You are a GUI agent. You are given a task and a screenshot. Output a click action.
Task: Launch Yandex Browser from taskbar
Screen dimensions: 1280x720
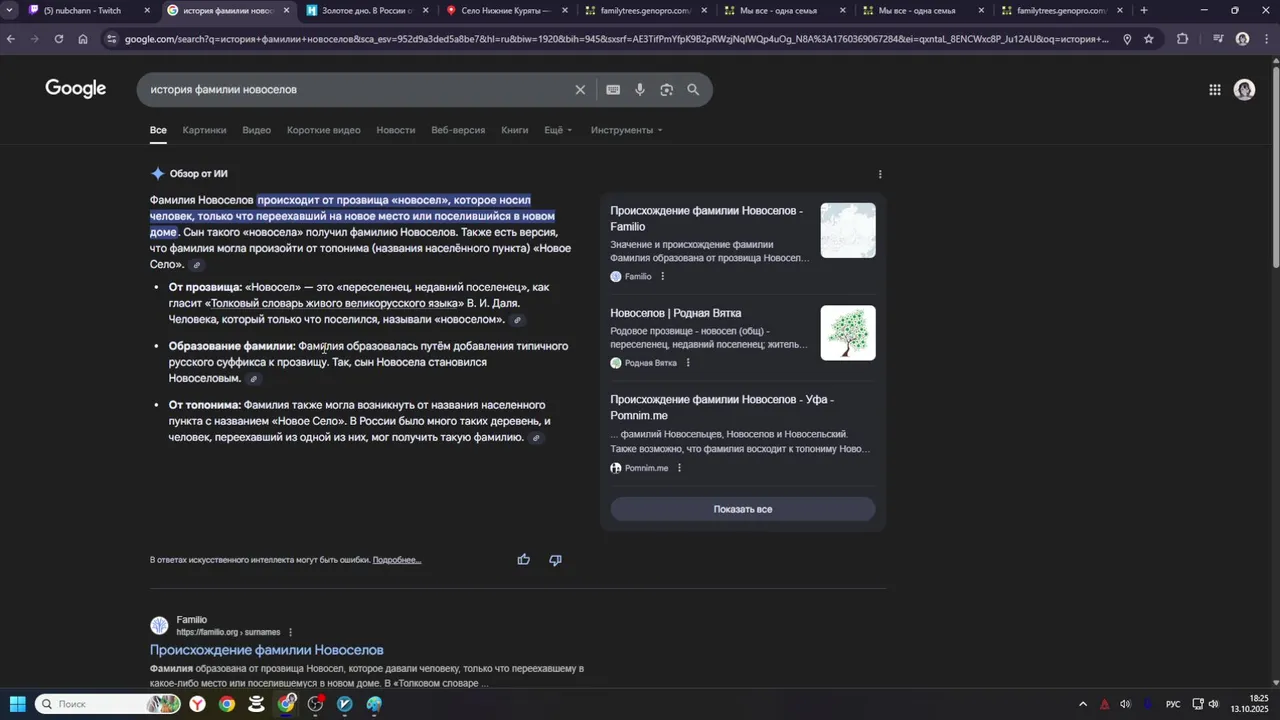199,704
